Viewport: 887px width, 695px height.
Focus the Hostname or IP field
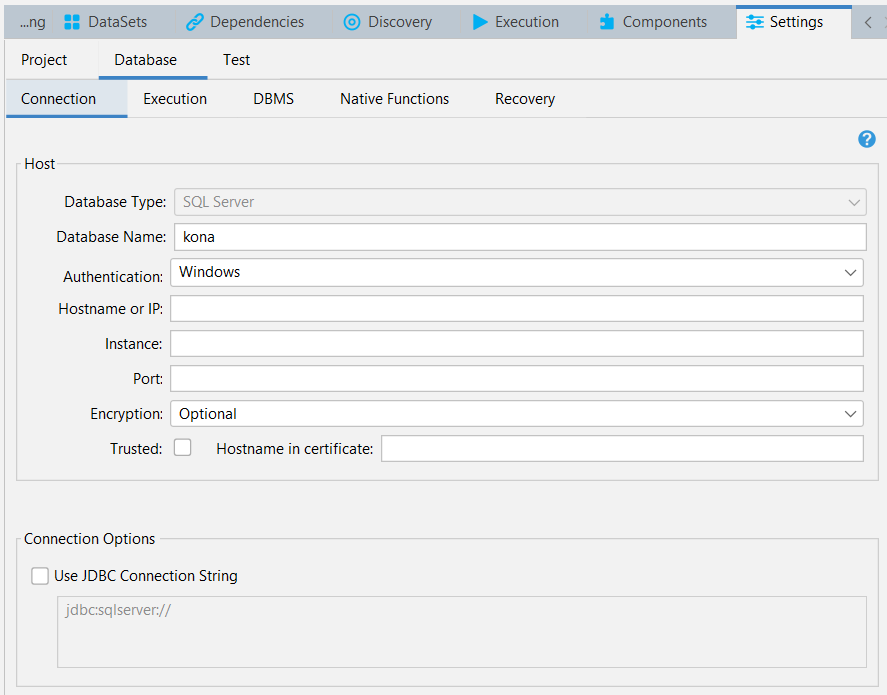pos(516,309)
